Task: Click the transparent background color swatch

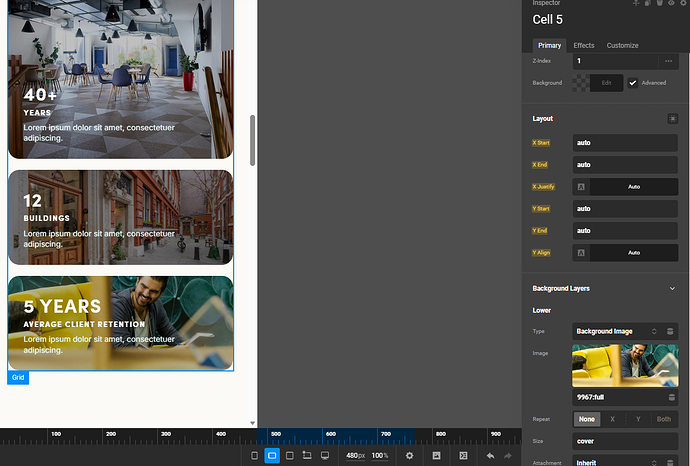Action: pos(581,83)
